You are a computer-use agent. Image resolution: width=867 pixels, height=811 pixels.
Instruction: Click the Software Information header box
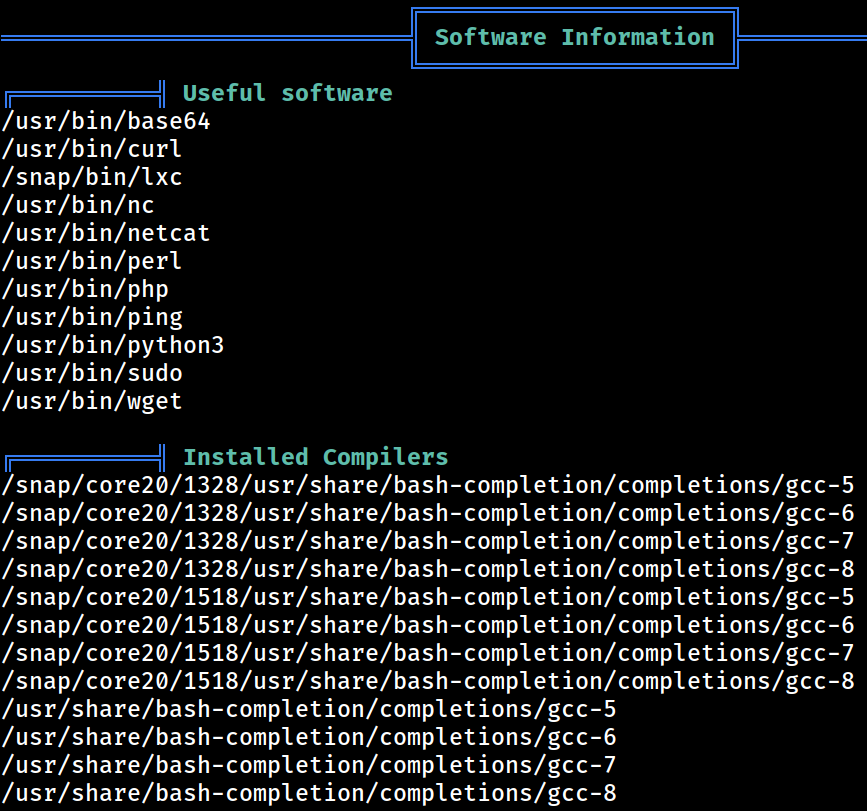(574, 38)
